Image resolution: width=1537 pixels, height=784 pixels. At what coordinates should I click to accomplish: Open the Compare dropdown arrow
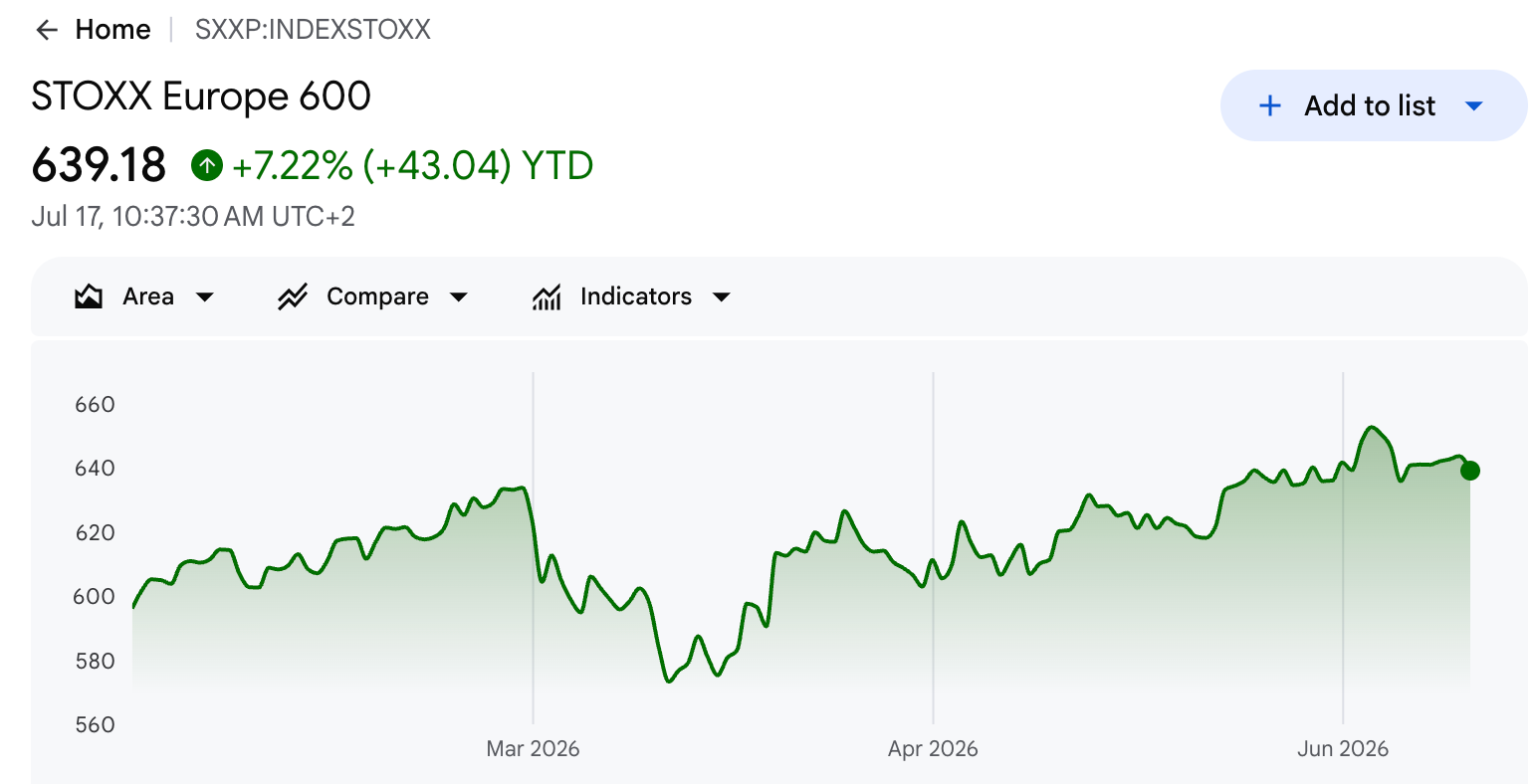click(x=459, y=296)
